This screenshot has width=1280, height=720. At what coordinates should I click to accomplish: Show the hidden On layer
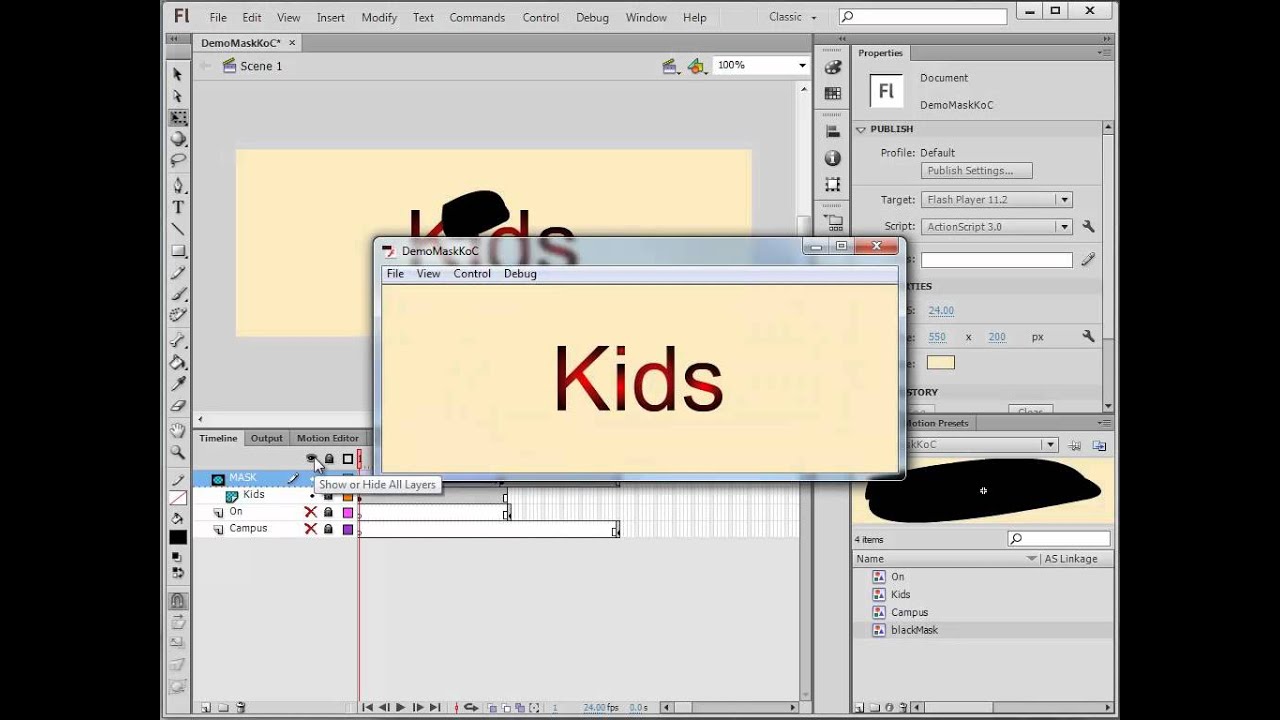tap(310, 512)
